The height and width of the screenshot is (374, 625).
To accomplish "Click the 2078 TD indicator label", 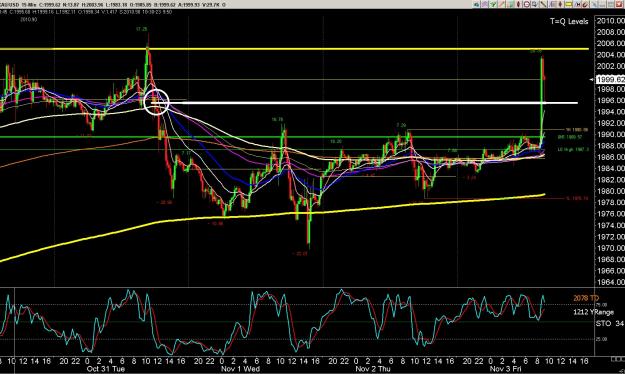I will [x=586, y=298].
